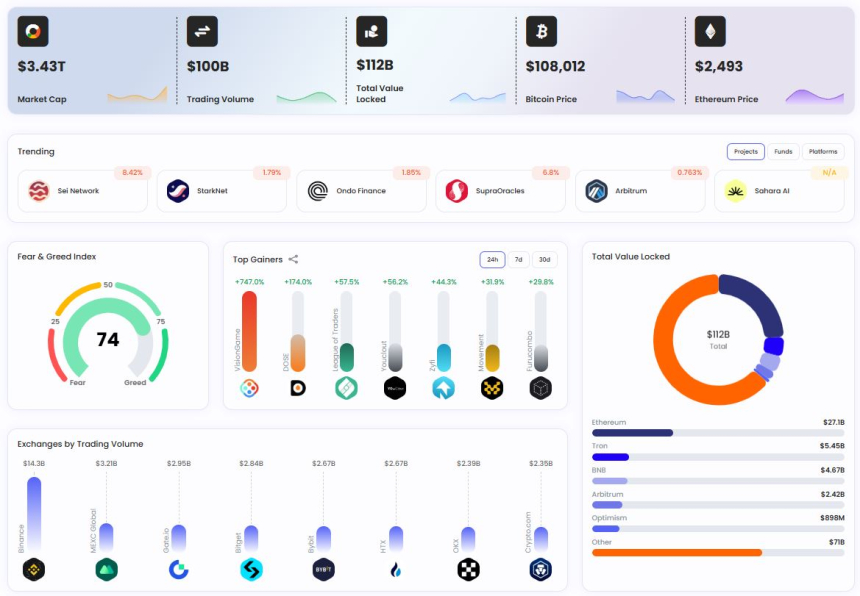The image size is (860, 596).
Task: Switch Top Gainers to 7d
Action: tap(518, 260)
